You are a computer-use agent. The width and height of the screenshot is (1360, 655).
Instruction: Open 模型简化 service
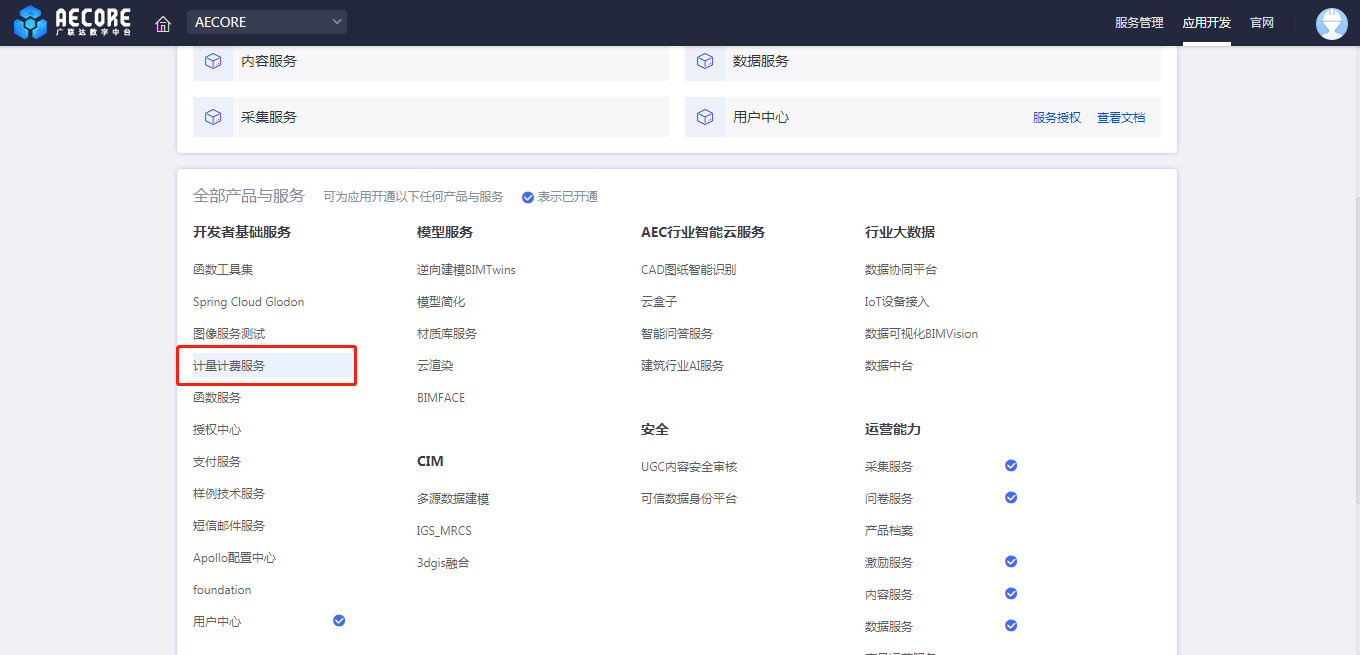(x=441, y=302)
